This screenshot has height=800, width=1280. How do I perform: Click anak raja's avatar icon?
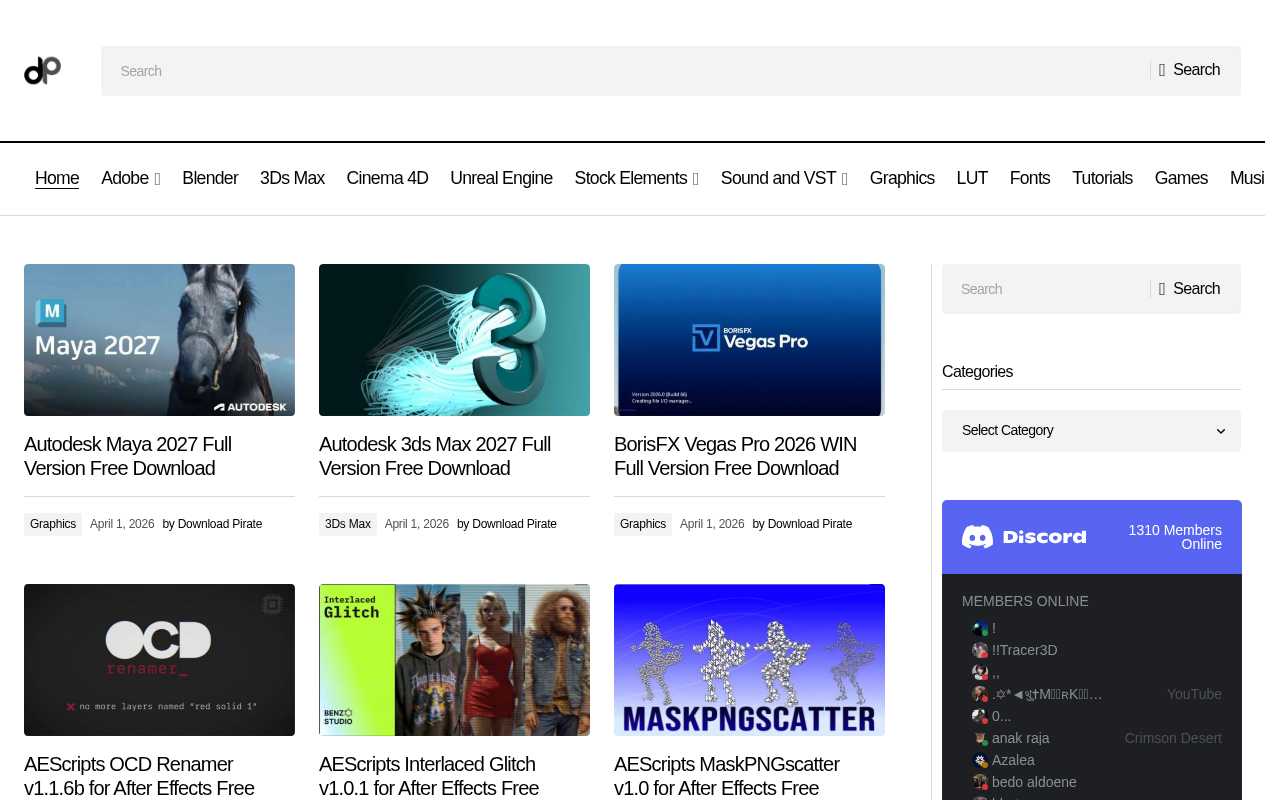pos(980,739)
